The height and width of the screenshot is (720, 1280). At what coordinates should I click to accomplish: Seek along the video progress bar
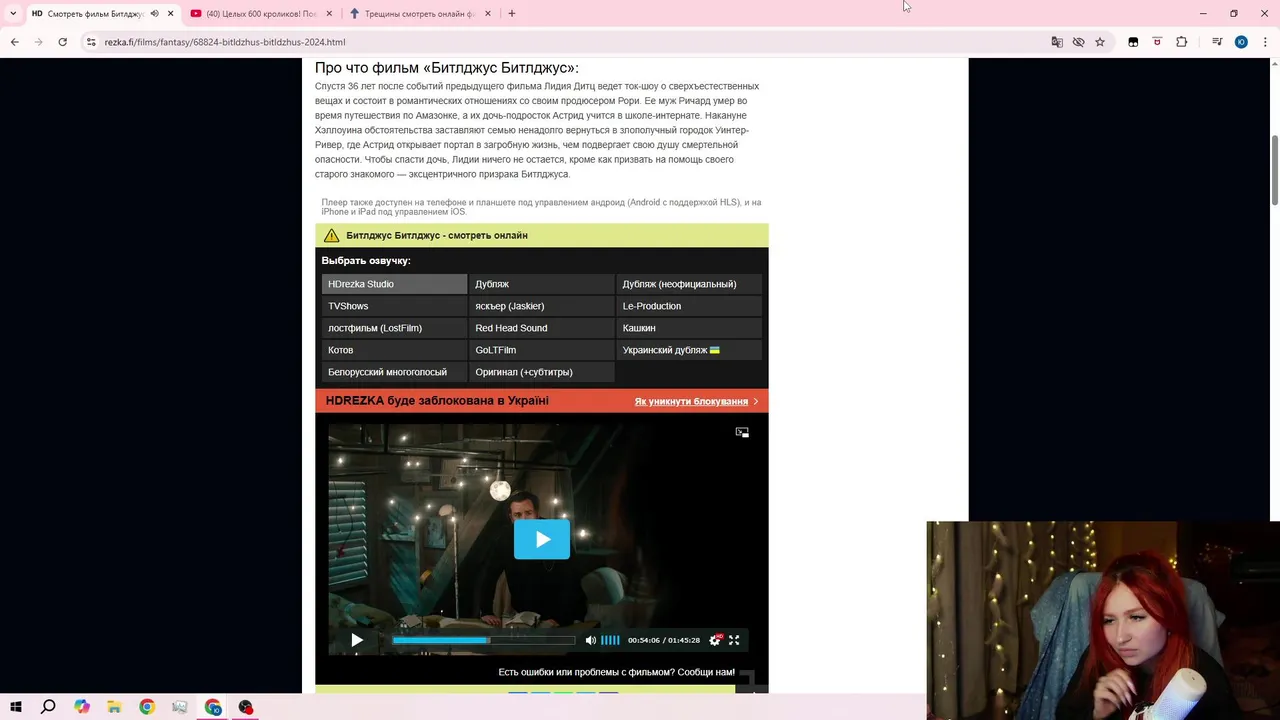coord(484,640)
